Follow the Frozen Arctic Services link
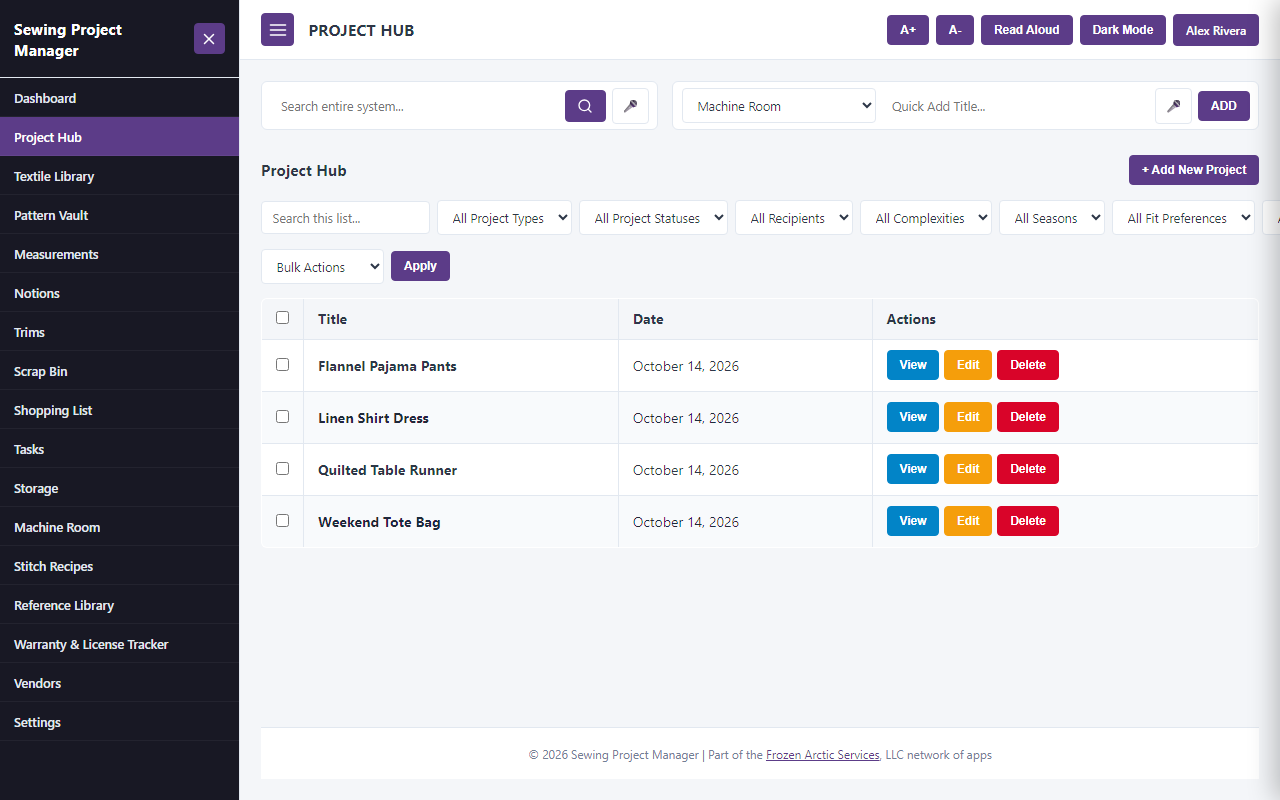Screen dimensions: 1280x800 [x=823, y=755]
